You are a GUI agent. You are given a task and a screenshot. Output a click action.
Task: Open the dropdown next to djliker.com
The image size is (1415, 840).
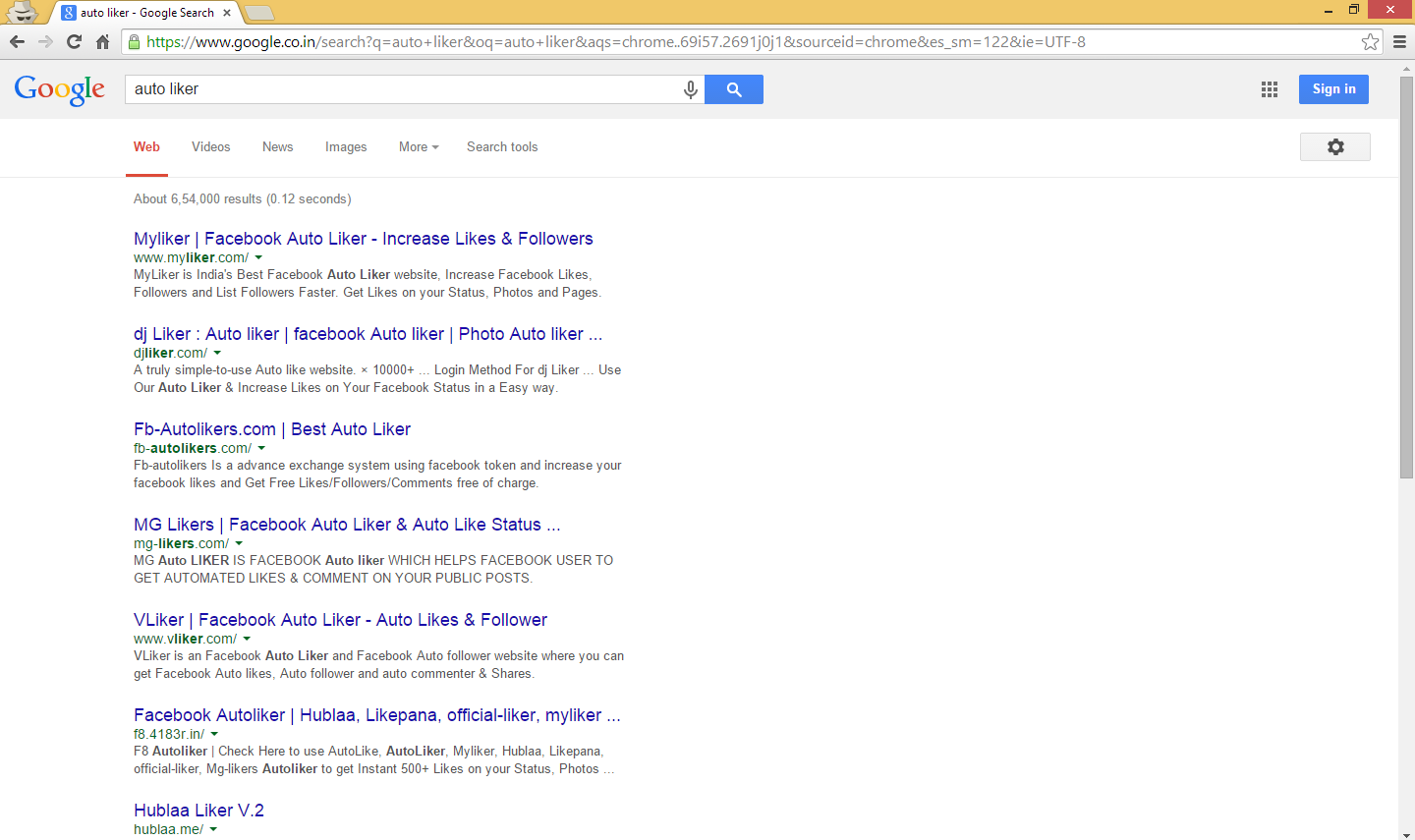[217, 354]
